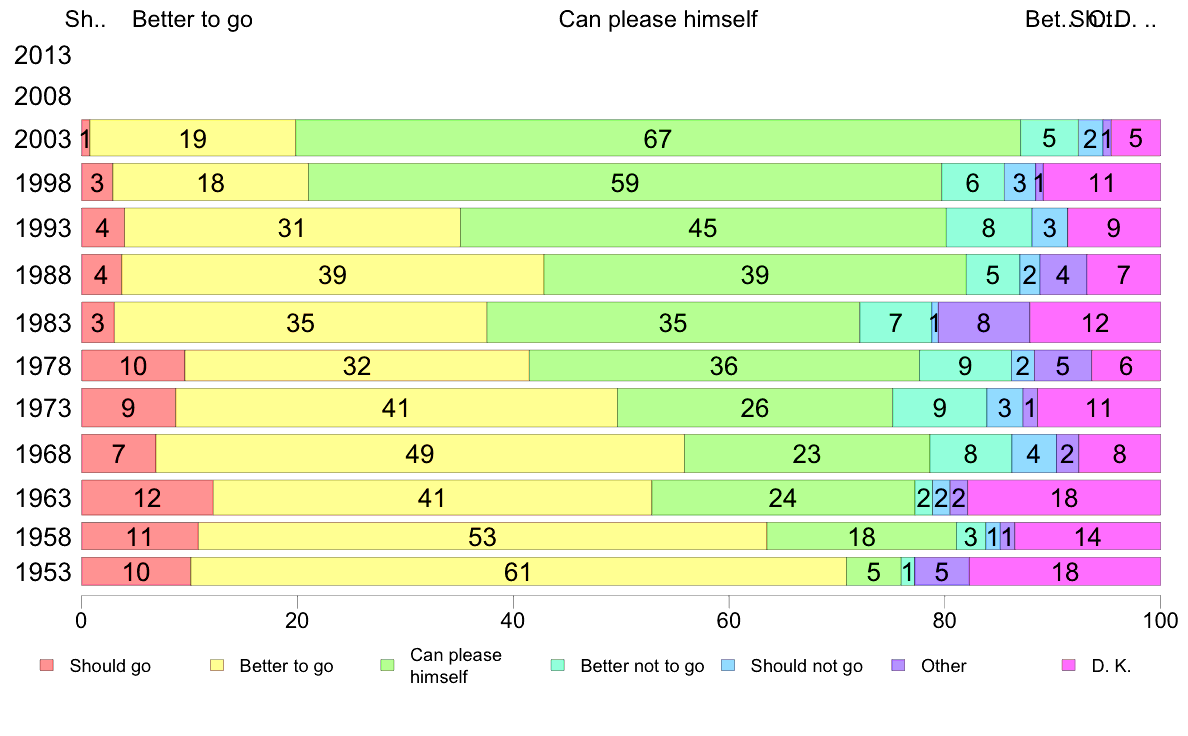Select the purple 8 segment in 1983 bar
Viewport: 1188px width, 736px height.
[983, 323]
